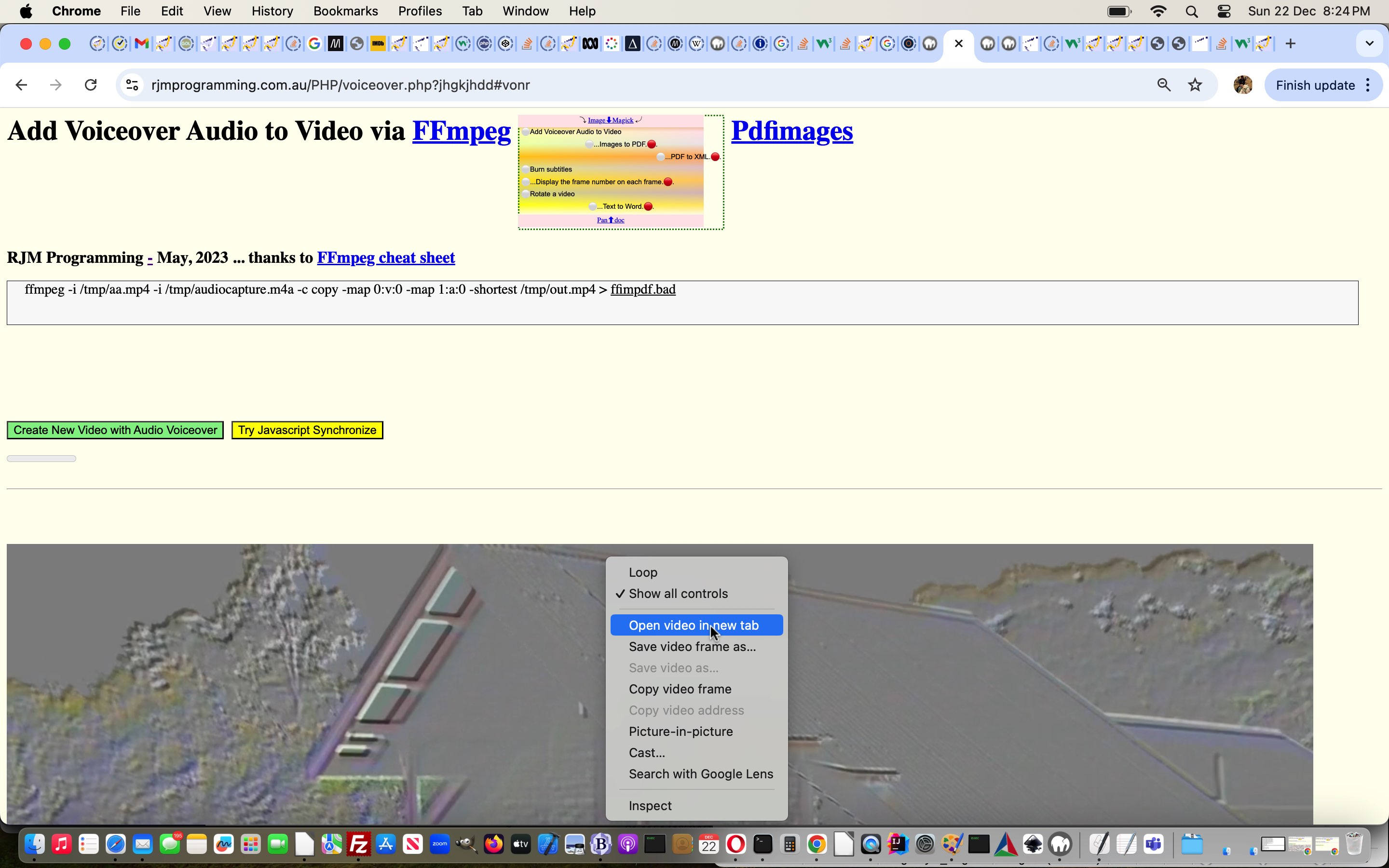Toggle 'Show all controls' checkmark

point(678,593)
